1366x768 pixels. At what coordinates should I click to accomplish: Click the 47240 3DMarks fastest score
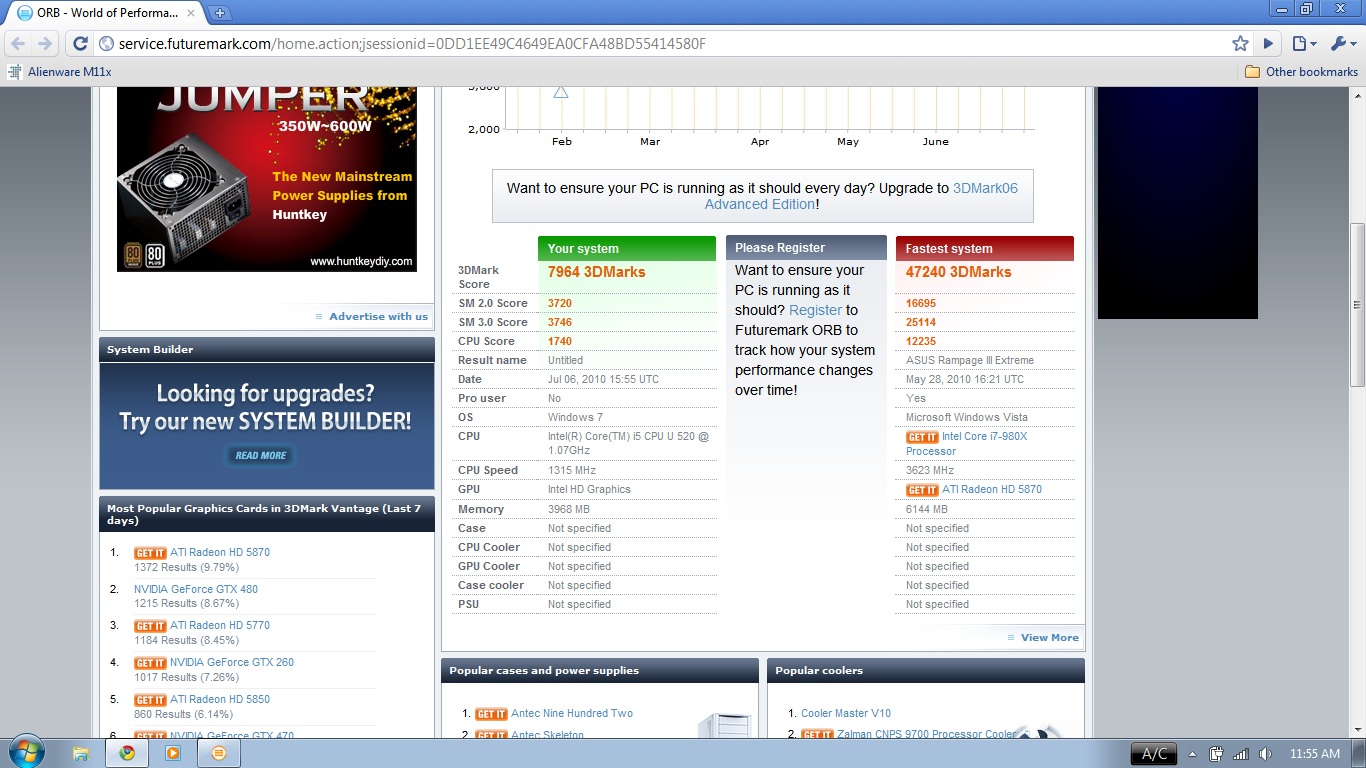(x=959, y=272)
